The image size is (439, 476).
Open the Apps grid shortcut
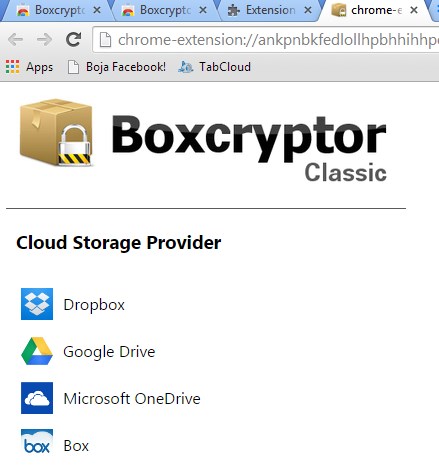point(29,67)
